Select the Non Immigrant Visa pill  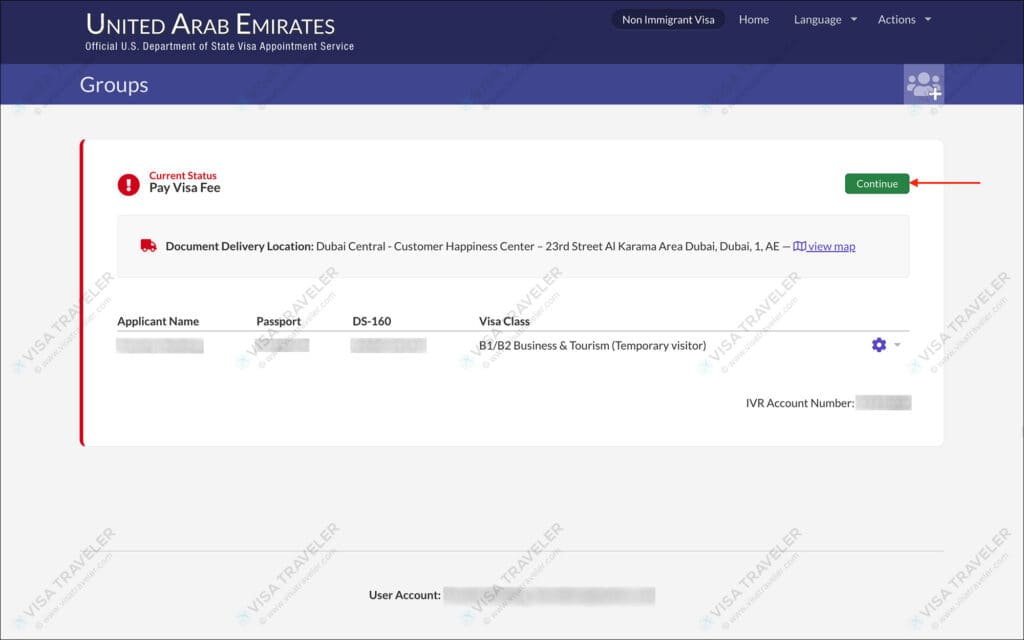[668, 20]
